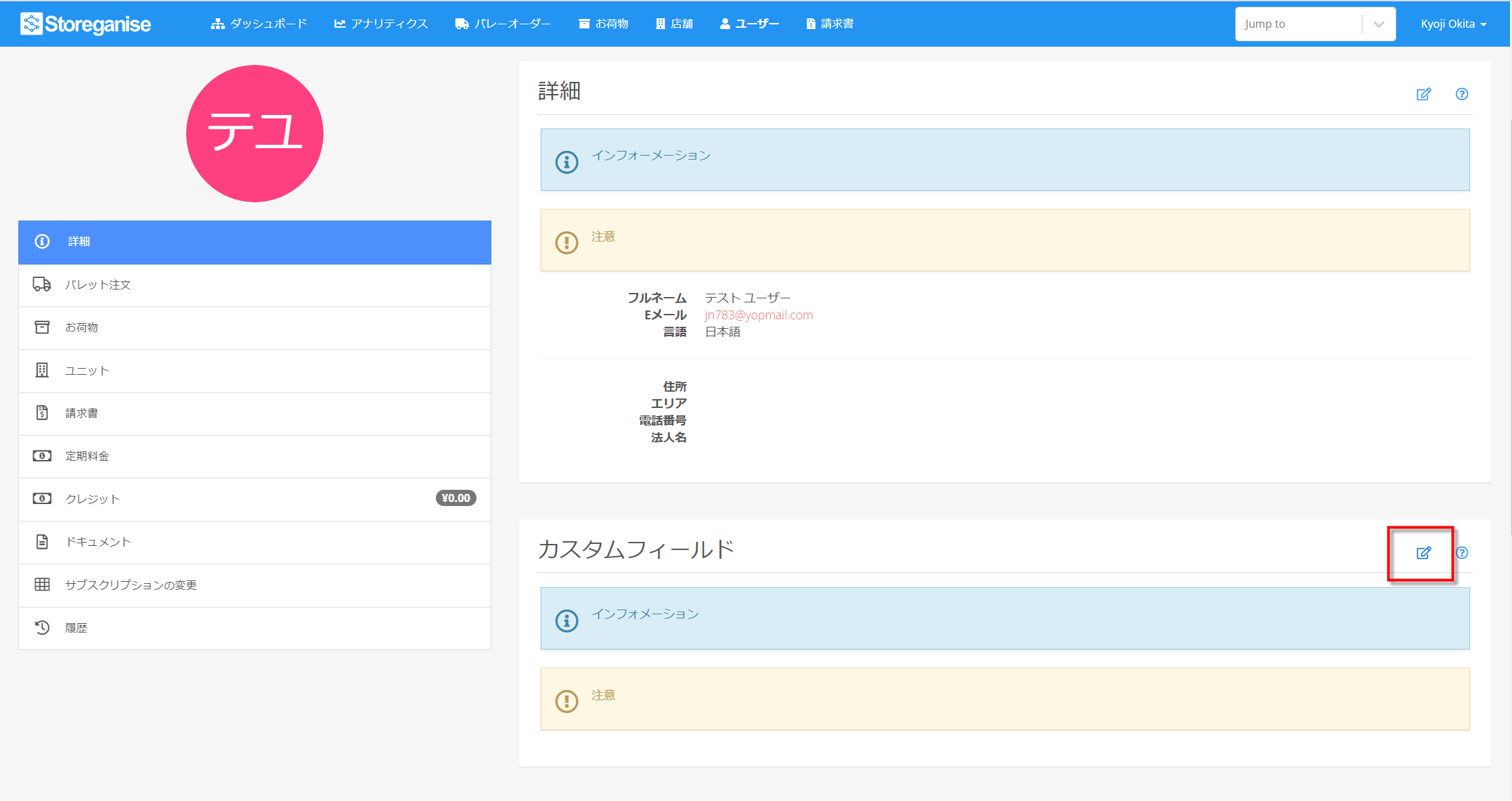
Task: Click the jn783@yopmail.com email link
Action: (759, 315)
